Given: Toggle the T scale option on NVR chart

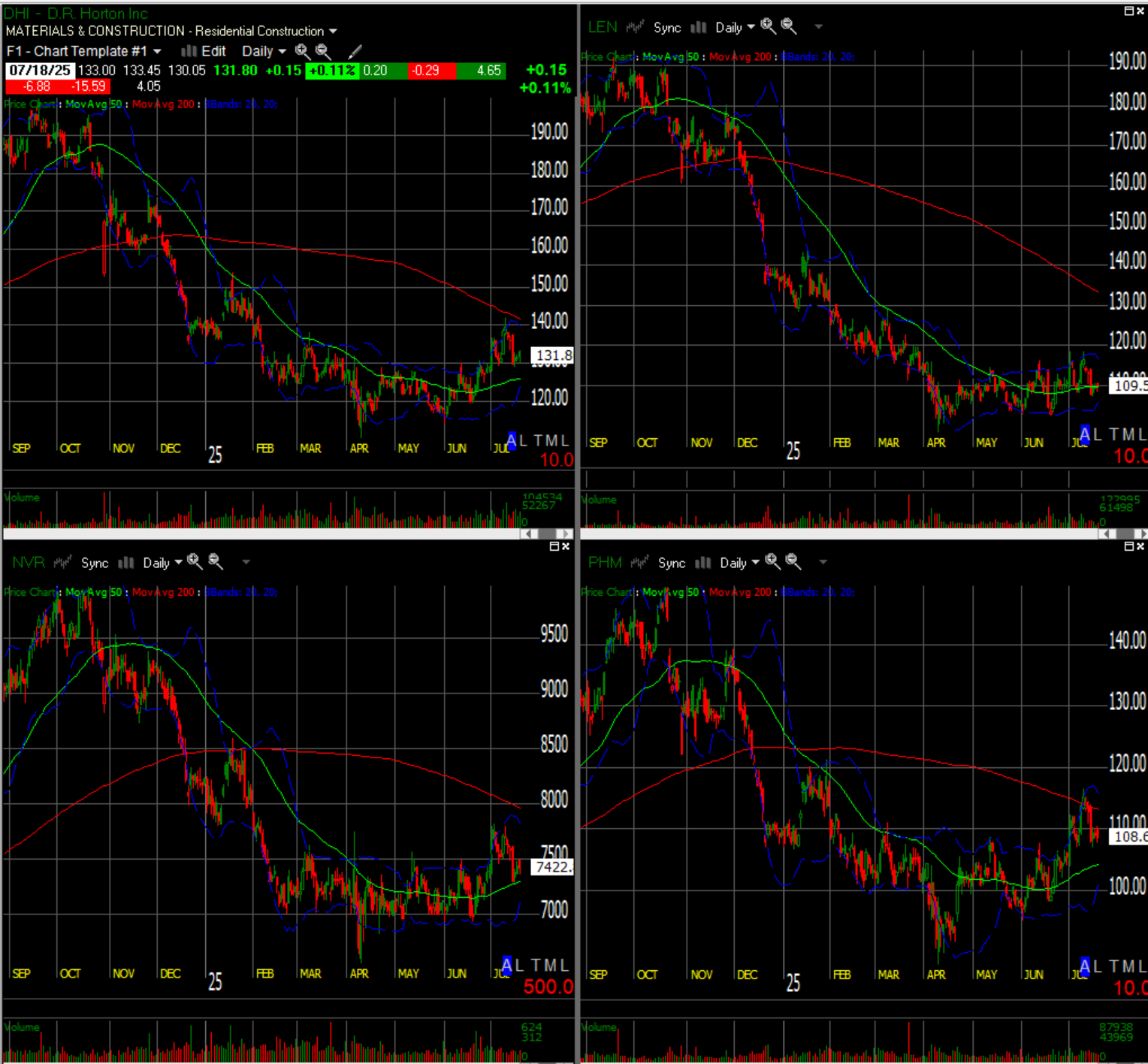Looking at the screenshot, I should [x=537, y=966].
